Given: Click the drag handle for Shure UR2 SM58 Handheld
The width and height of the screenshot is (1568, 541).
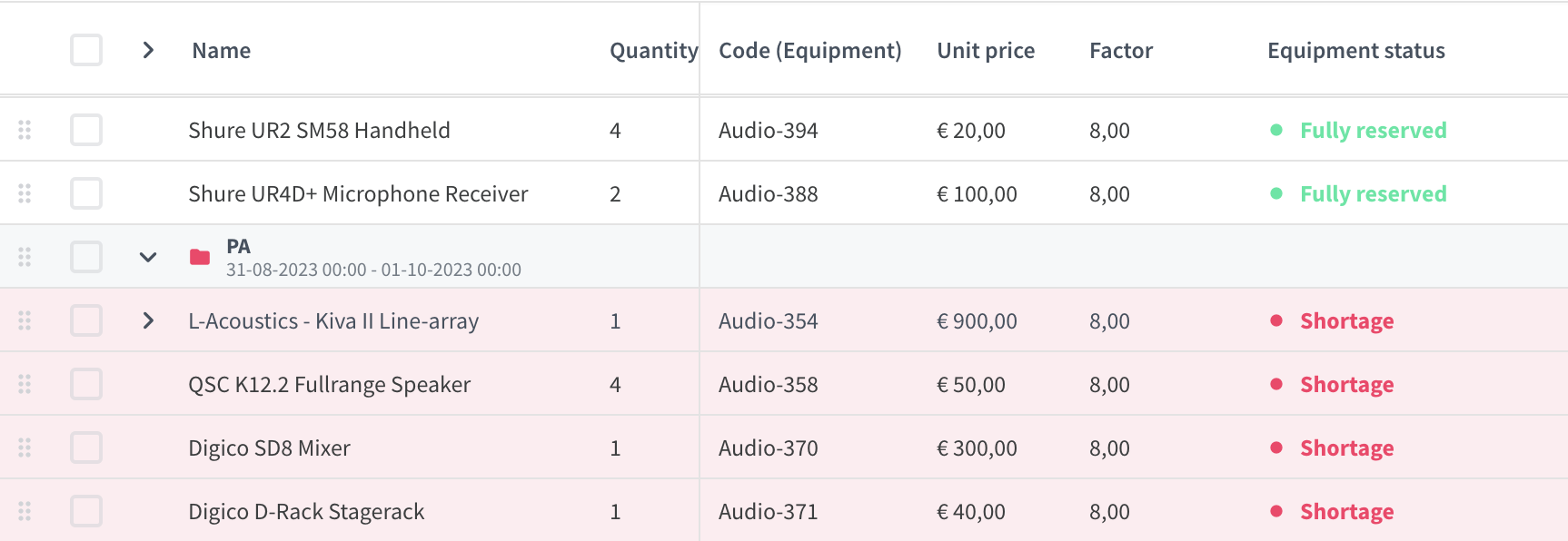Looking at the screenshot, I should pos(25,130).
